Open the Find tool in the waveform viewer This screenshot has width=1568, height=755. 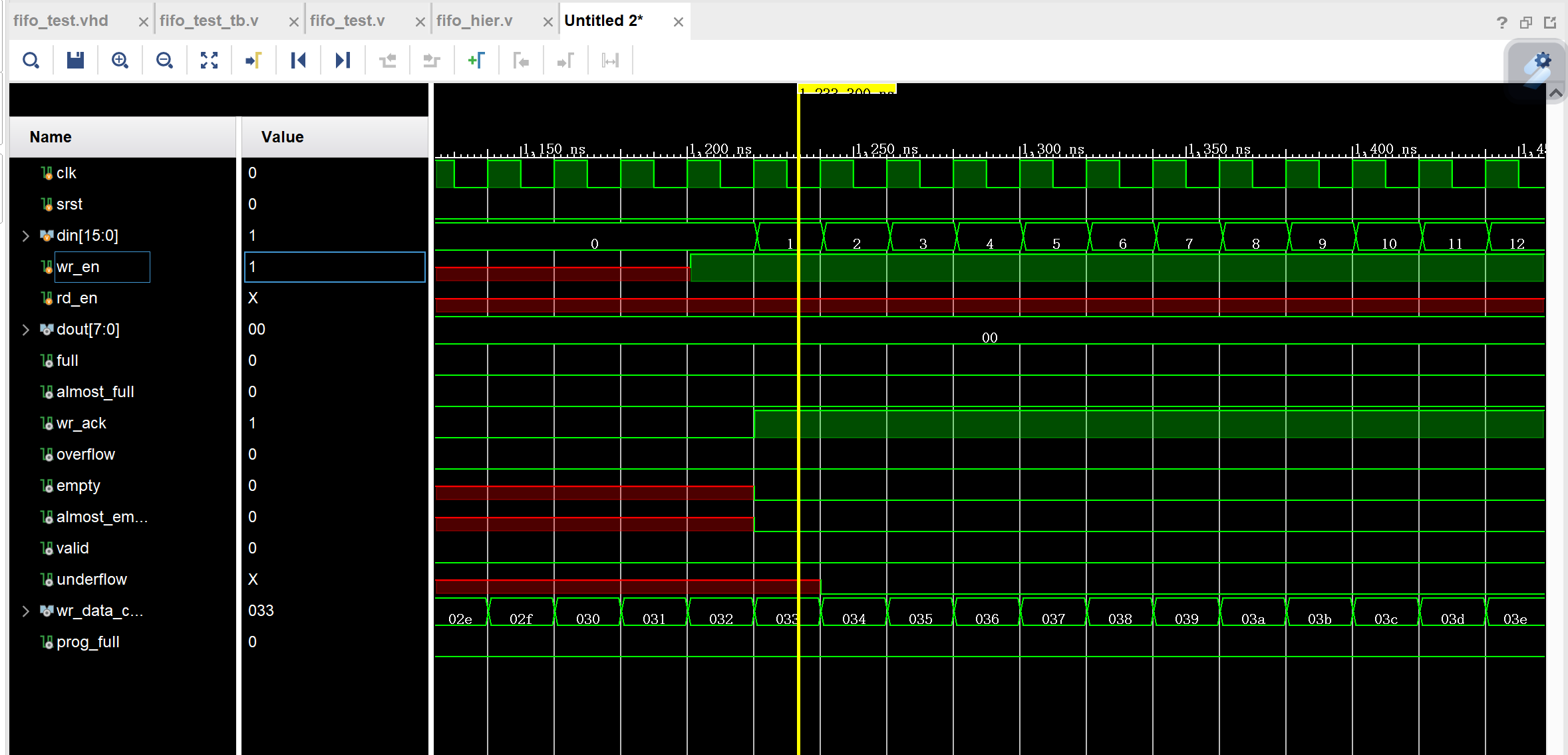31,60
